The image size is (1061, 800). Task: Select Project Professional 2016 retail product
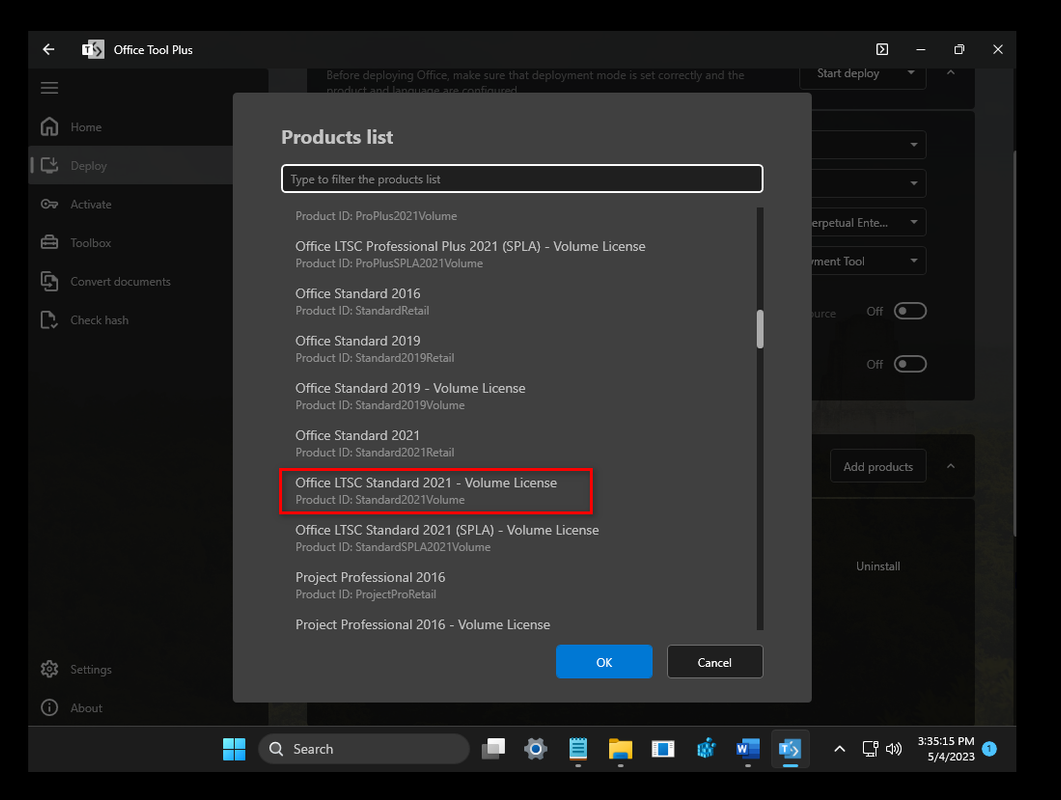click(522, 586)
